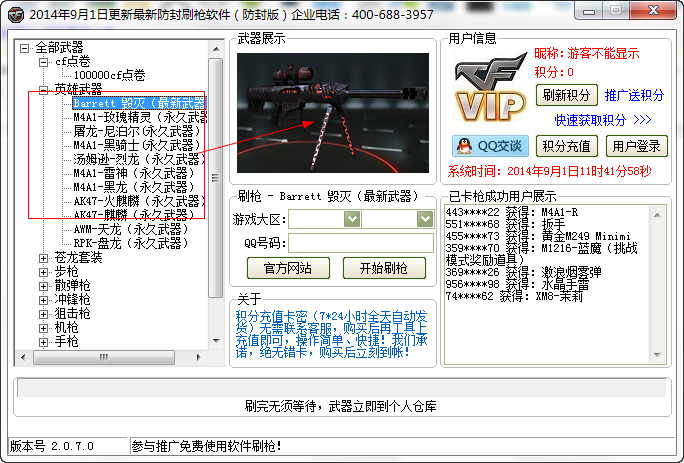
Task: Close the window
Action: pos(653,10)
